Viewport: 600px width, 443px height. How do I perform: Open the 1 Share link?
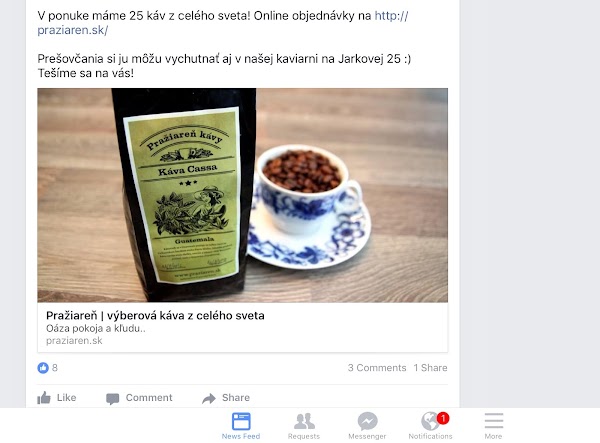[430, 368]
